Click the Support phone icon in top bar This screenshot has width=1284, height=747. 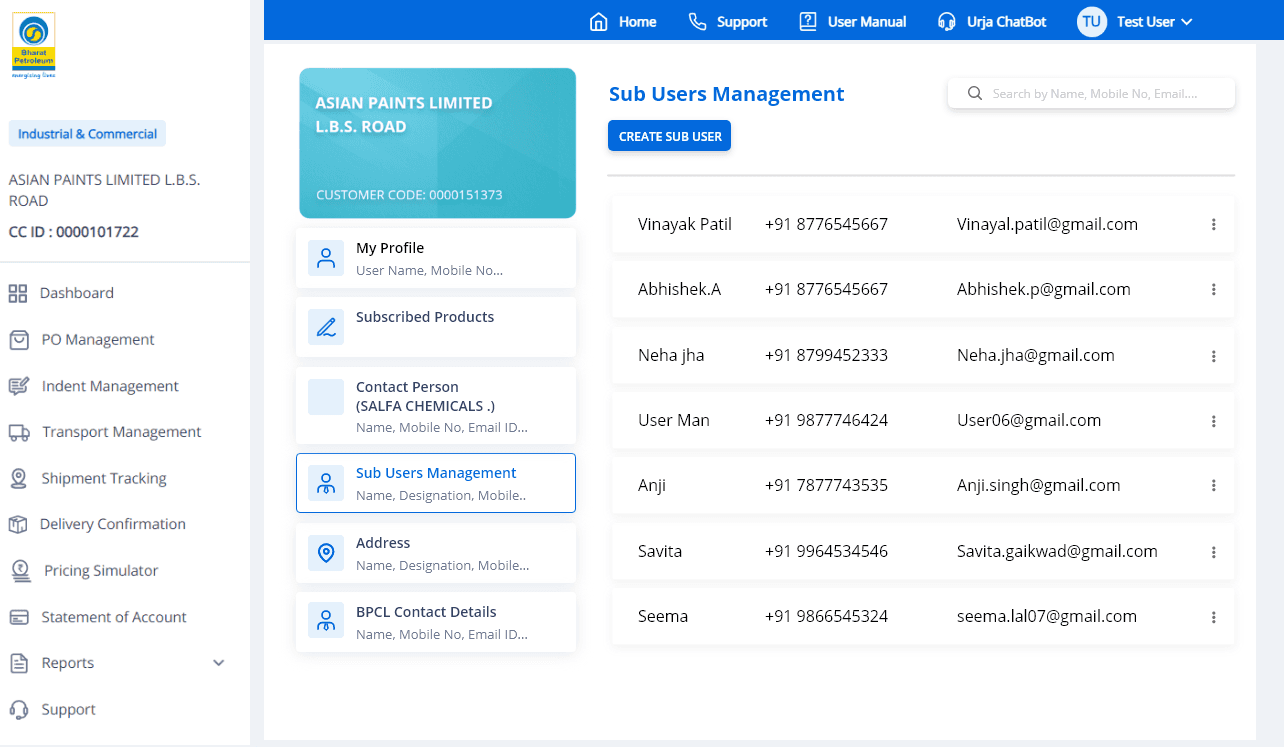point(698,21)
